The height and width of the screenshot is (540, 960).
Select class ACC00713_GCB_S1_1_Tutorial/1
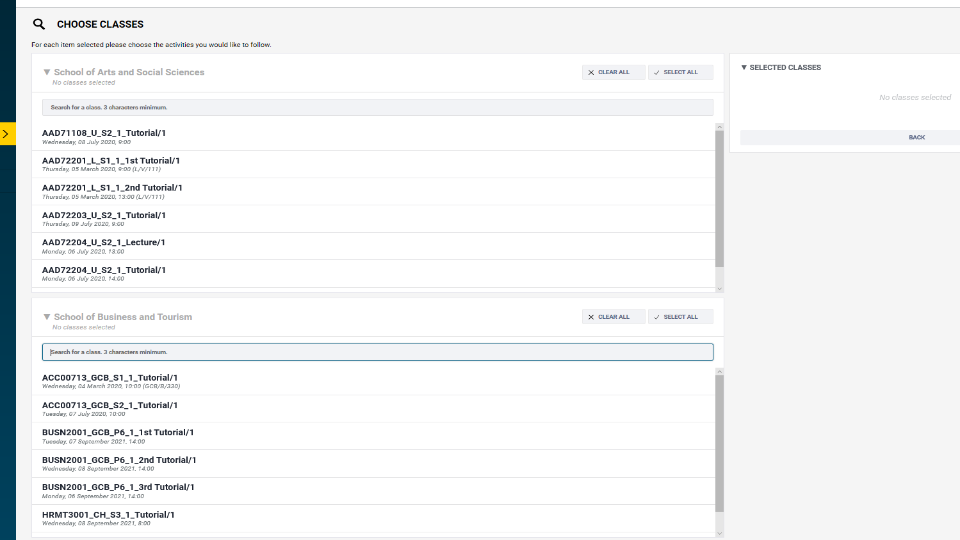373,382
